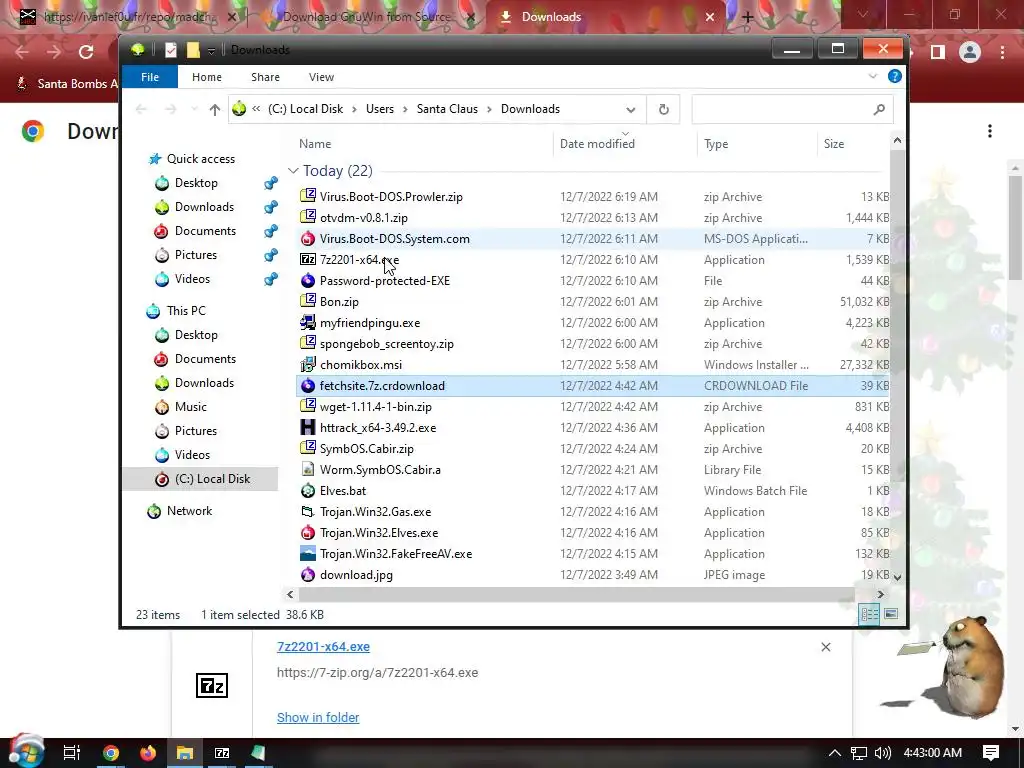This screenshot has height=768, width=1024.
Task: Select Desktop under Quick access
Action: pos(196,183)
